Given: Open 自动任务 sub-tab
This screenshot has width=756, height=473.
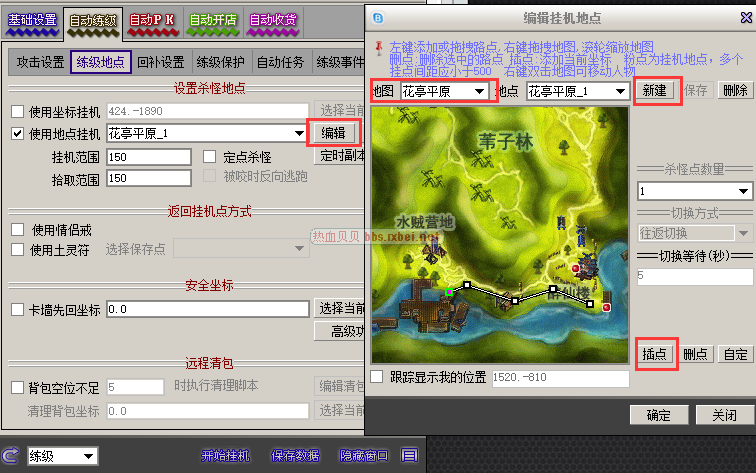Looking at the screenshot, I should [281, 62].
